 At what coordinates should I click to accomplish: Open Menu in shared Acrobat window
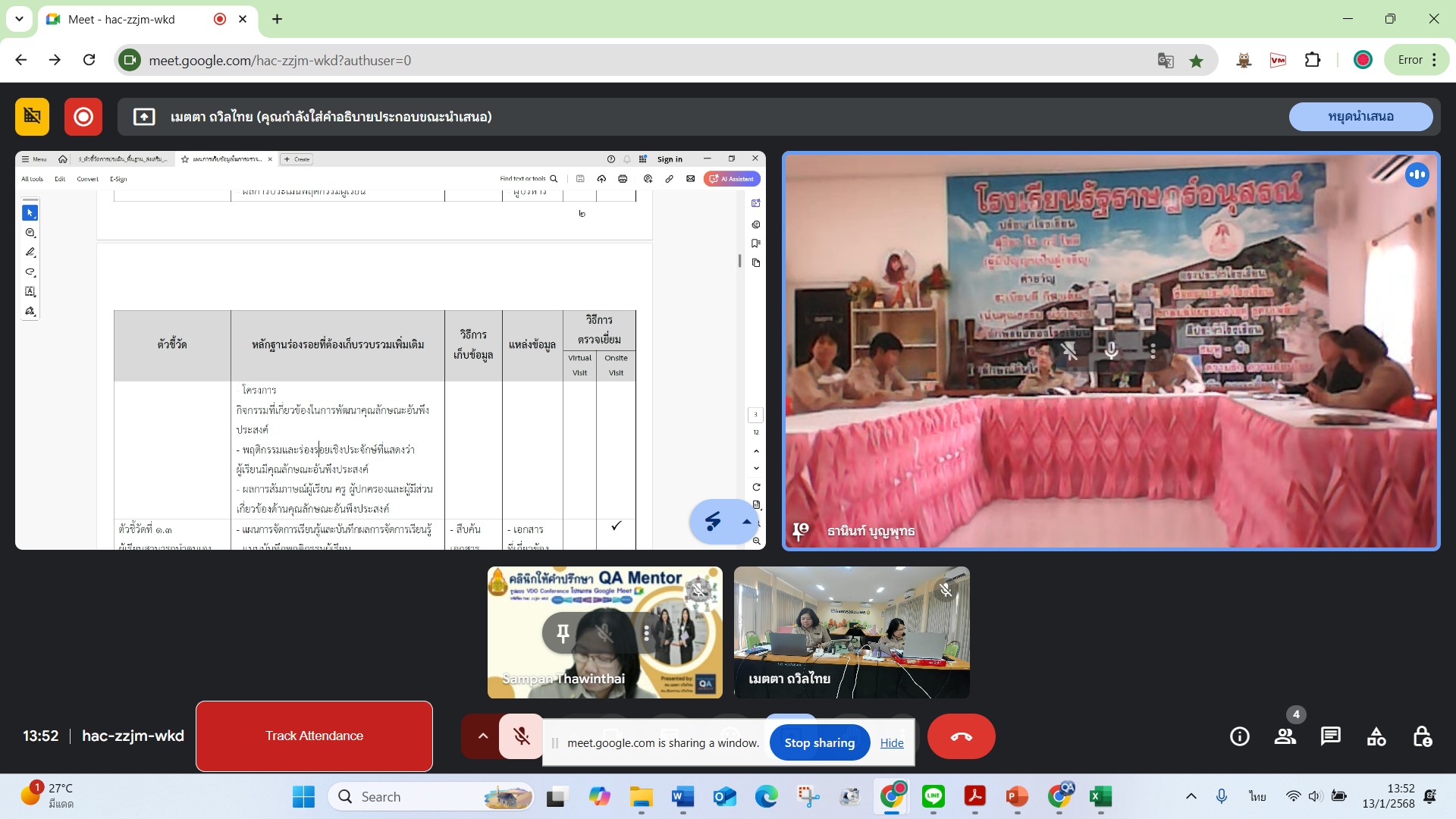coord(34,159)
